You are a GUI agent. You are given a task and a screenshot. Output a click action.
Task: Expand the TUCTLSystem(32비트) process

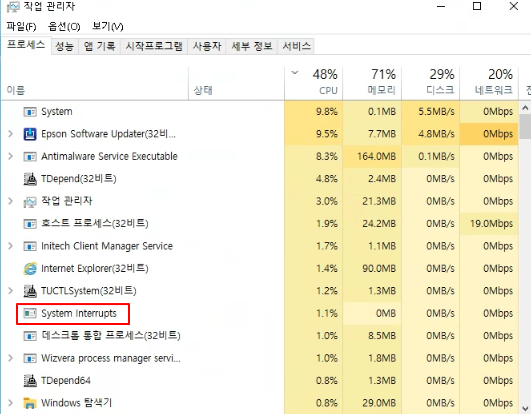10,291
